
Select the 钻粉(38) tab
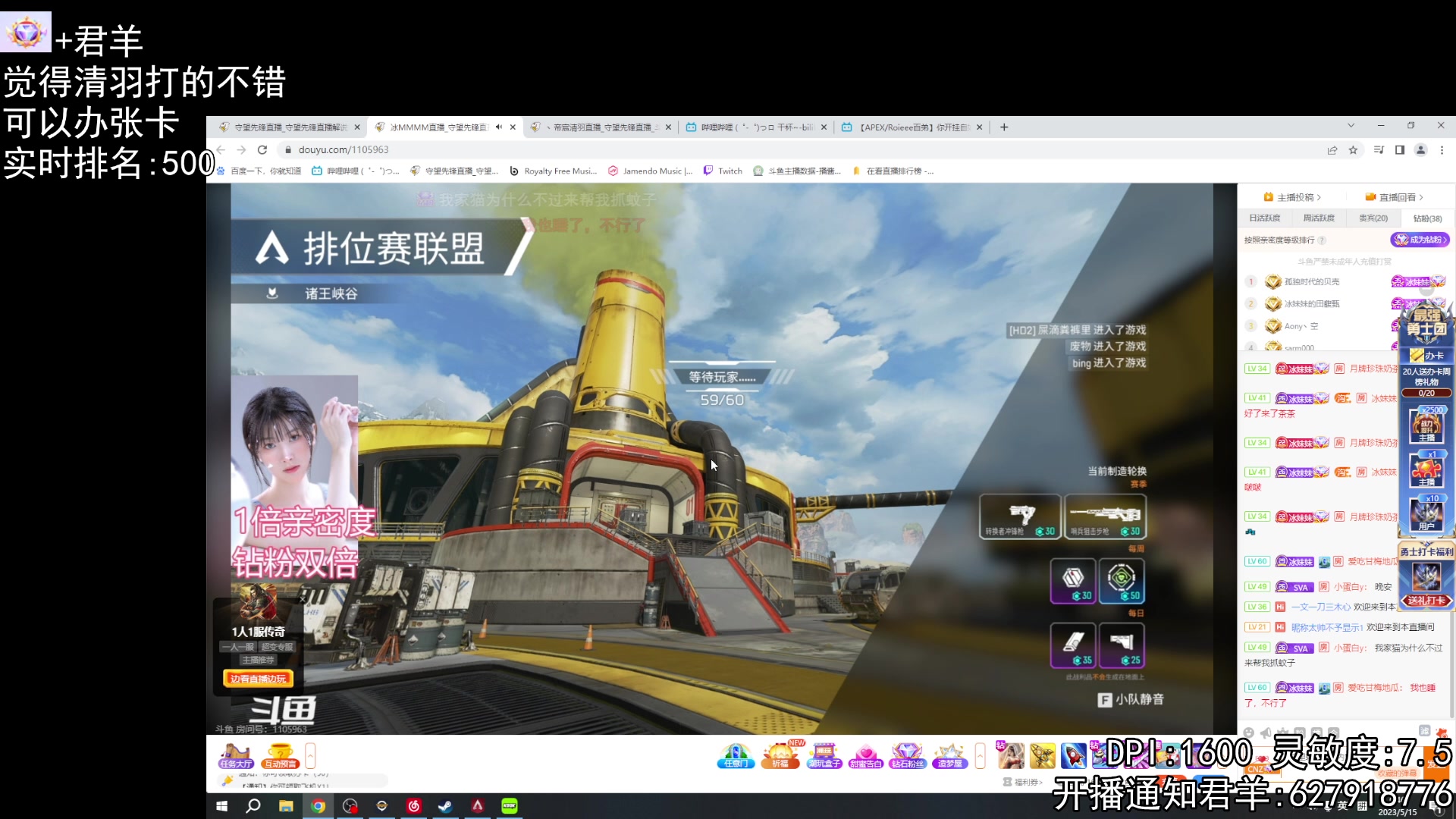[x=1427, y=218]
